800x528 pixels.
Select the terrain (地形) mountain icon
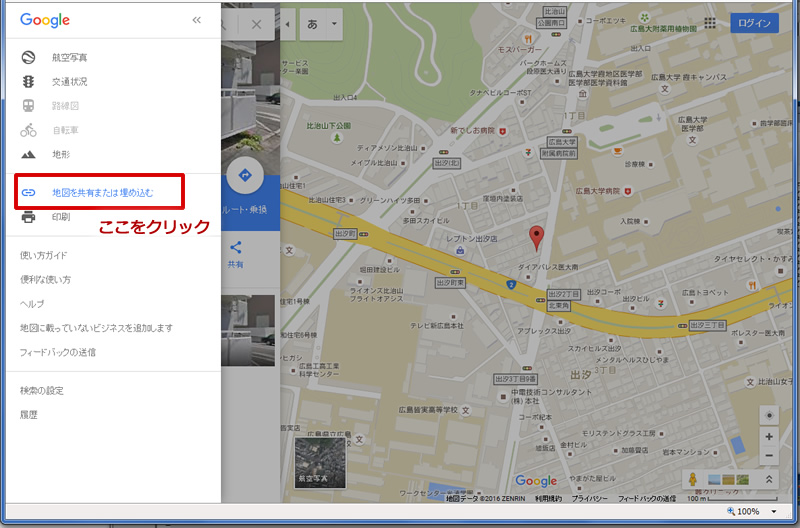click(28, 154)
